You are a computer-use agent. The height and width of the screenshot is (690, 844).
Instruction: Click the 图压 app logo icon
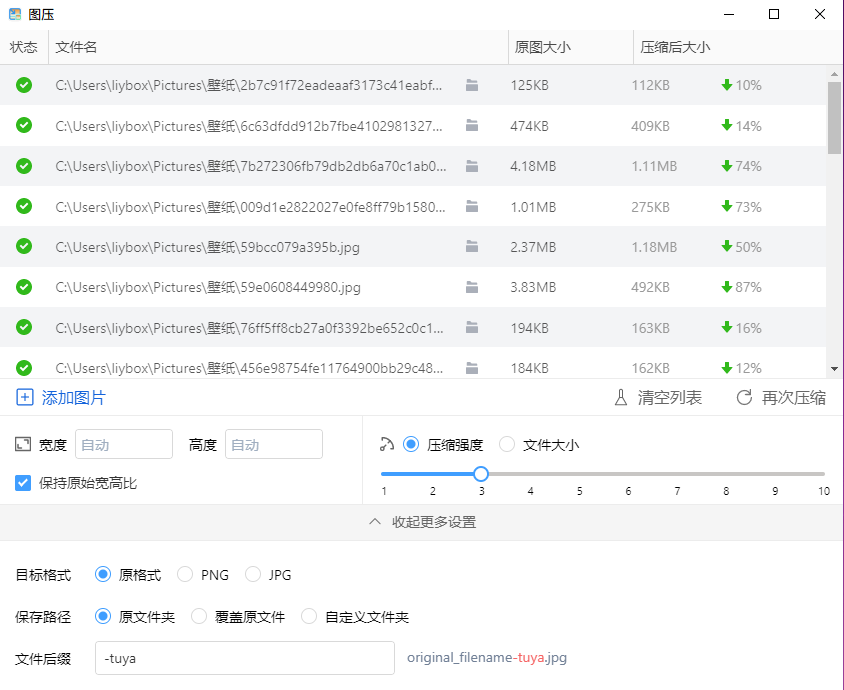click(x=15, y=14)
